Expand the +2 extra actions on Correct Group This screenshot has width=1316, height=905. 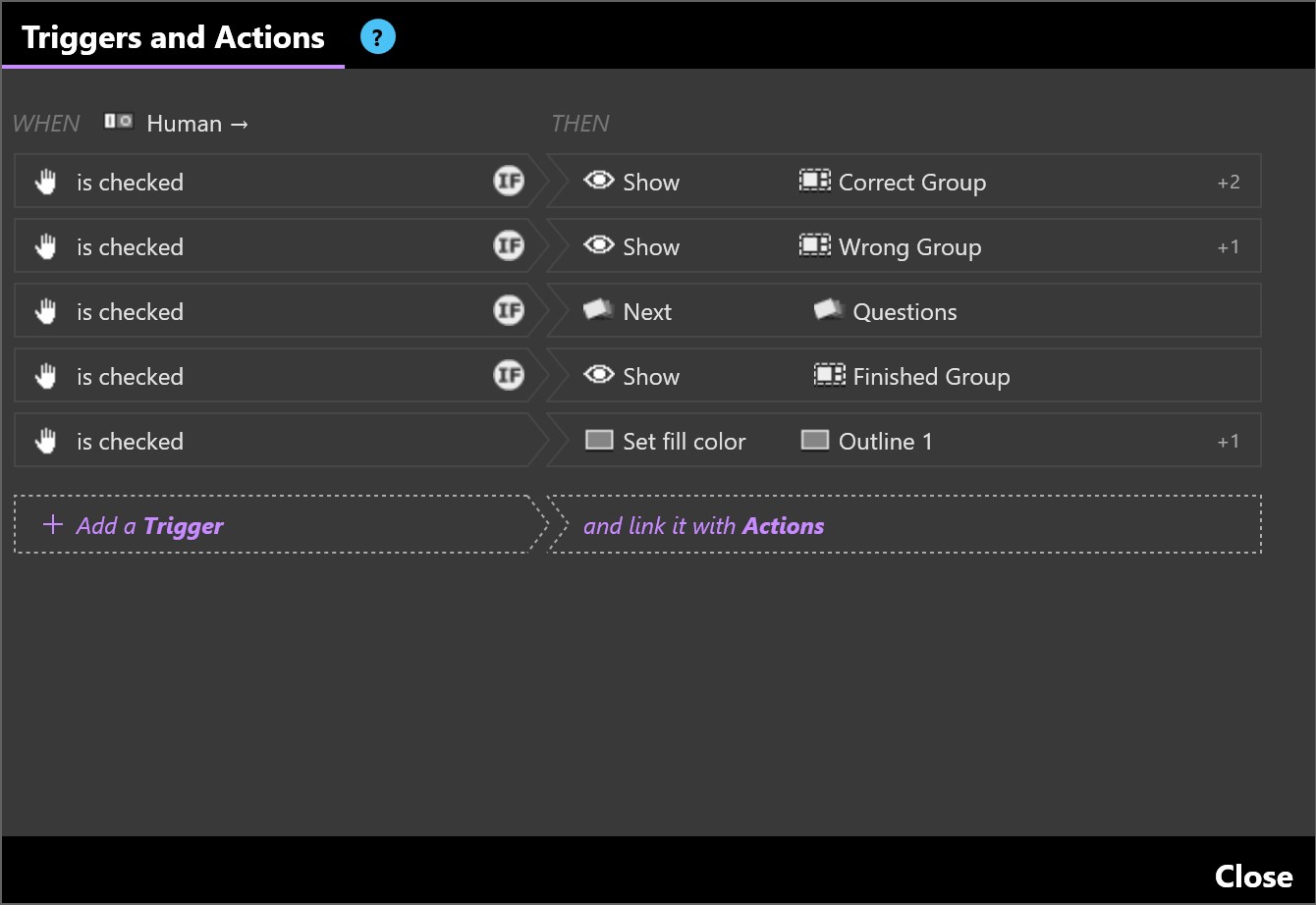click(x=1228, y=183)
